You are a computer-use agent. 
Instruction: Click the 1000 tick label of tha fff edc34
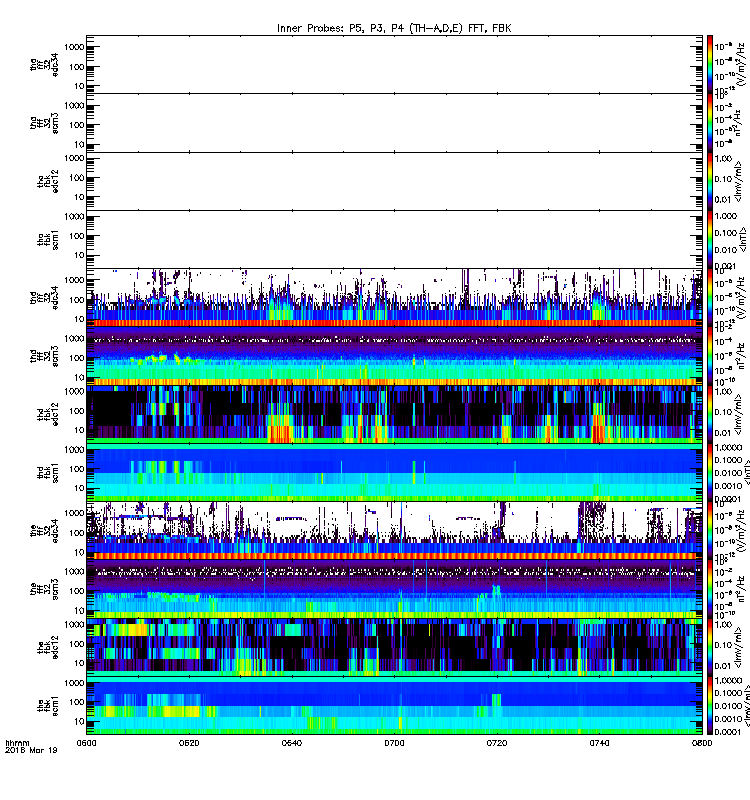74,47
